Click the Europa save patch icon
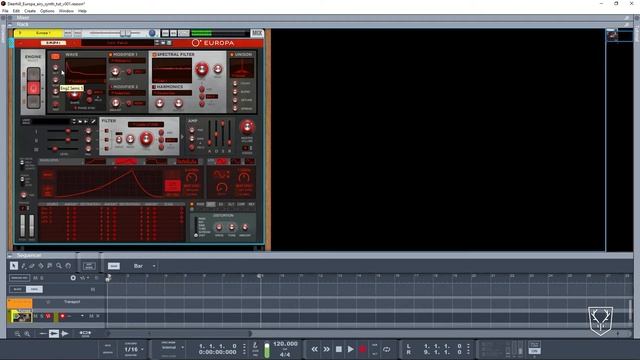 [169, 42]
